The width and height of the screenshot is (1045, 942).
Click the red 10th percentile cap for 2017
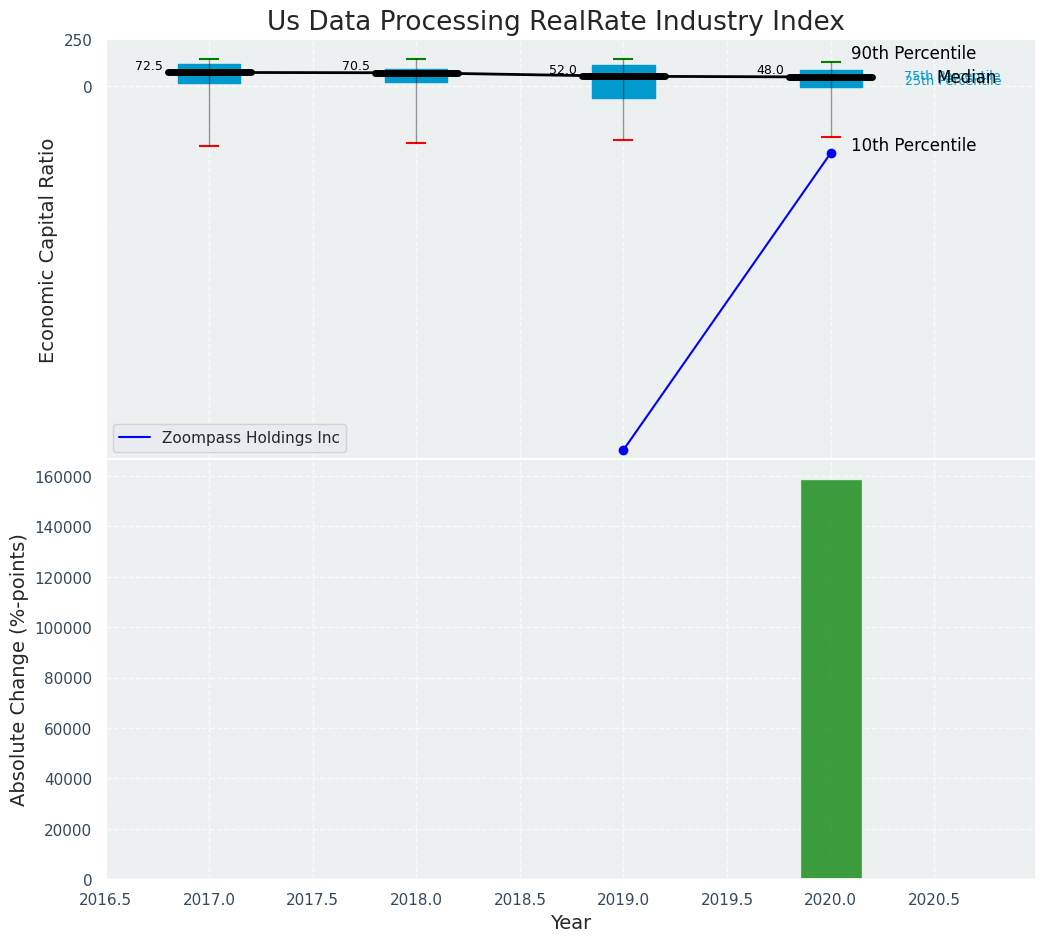[x=209, y=146]
